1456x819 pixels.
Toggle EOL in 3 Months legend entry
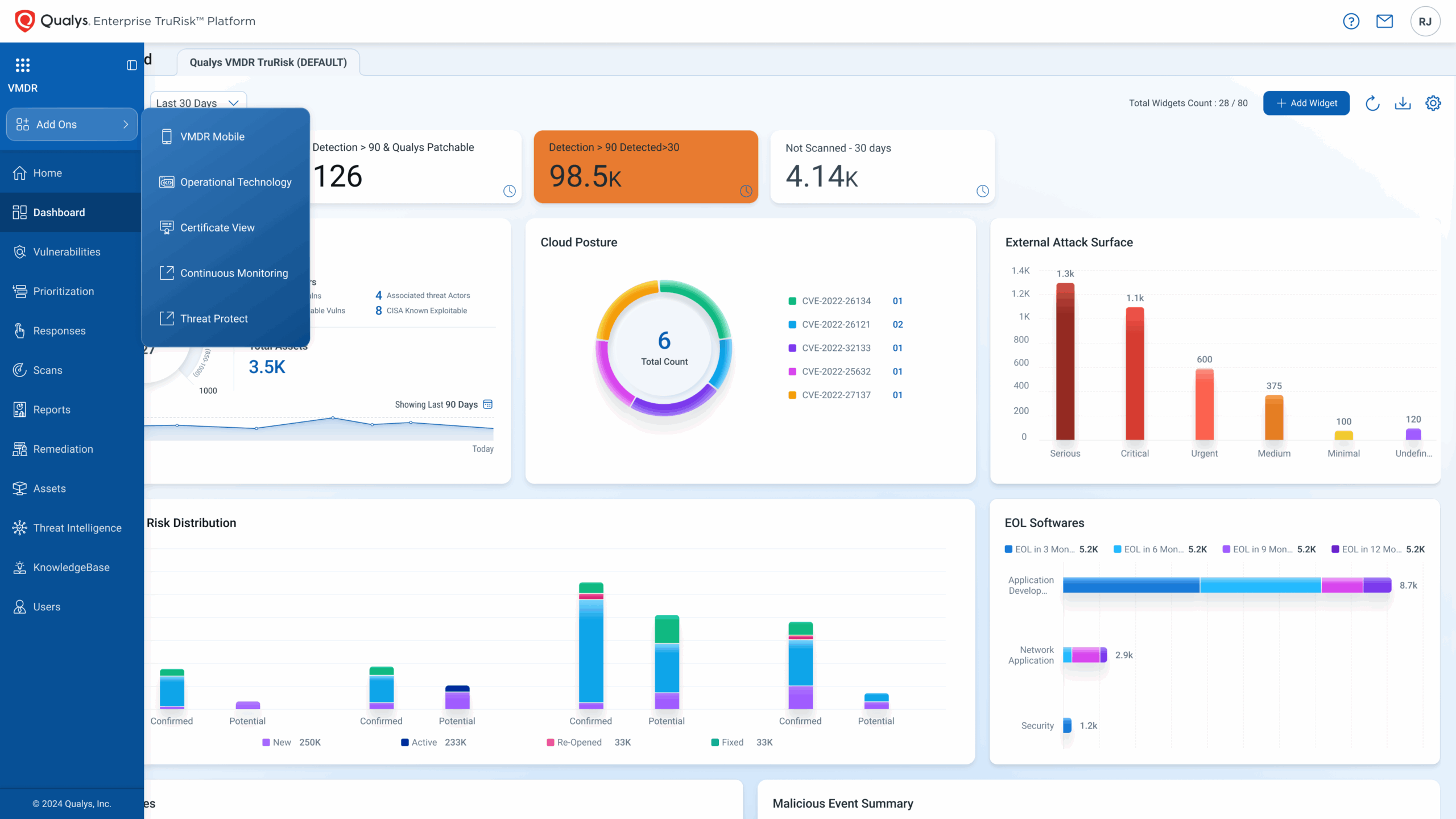coord(1051,549)
